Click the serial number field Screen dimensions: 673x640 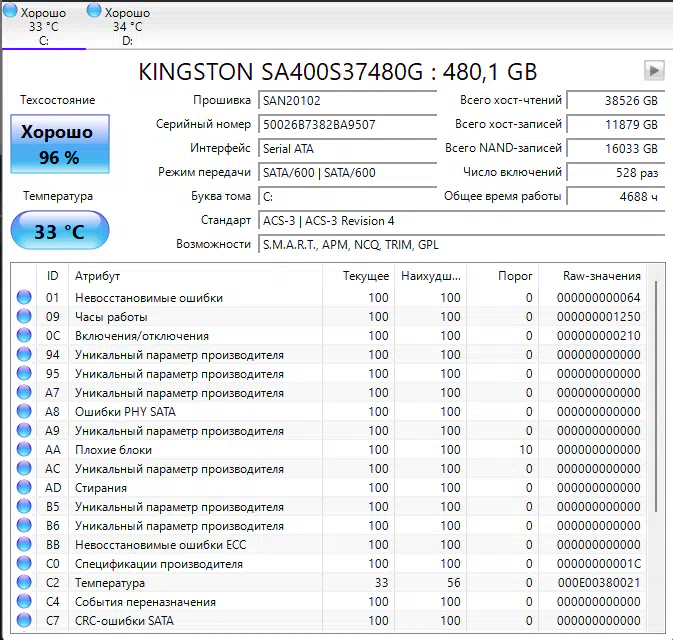(x=346, y=125)
